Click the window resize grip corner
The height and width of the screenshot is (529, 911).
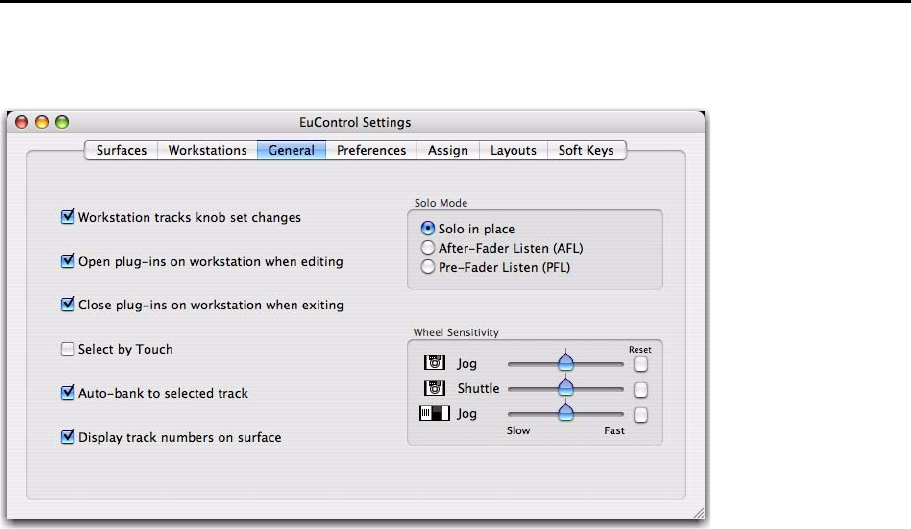(699, 513)
